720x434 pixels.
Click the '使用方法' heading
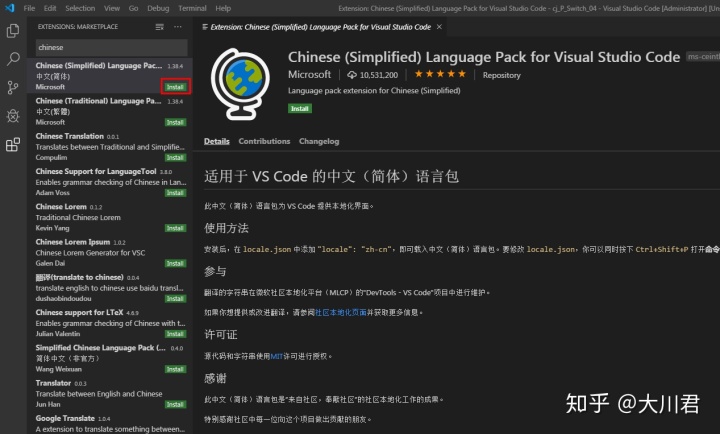(x=226, y=228)
